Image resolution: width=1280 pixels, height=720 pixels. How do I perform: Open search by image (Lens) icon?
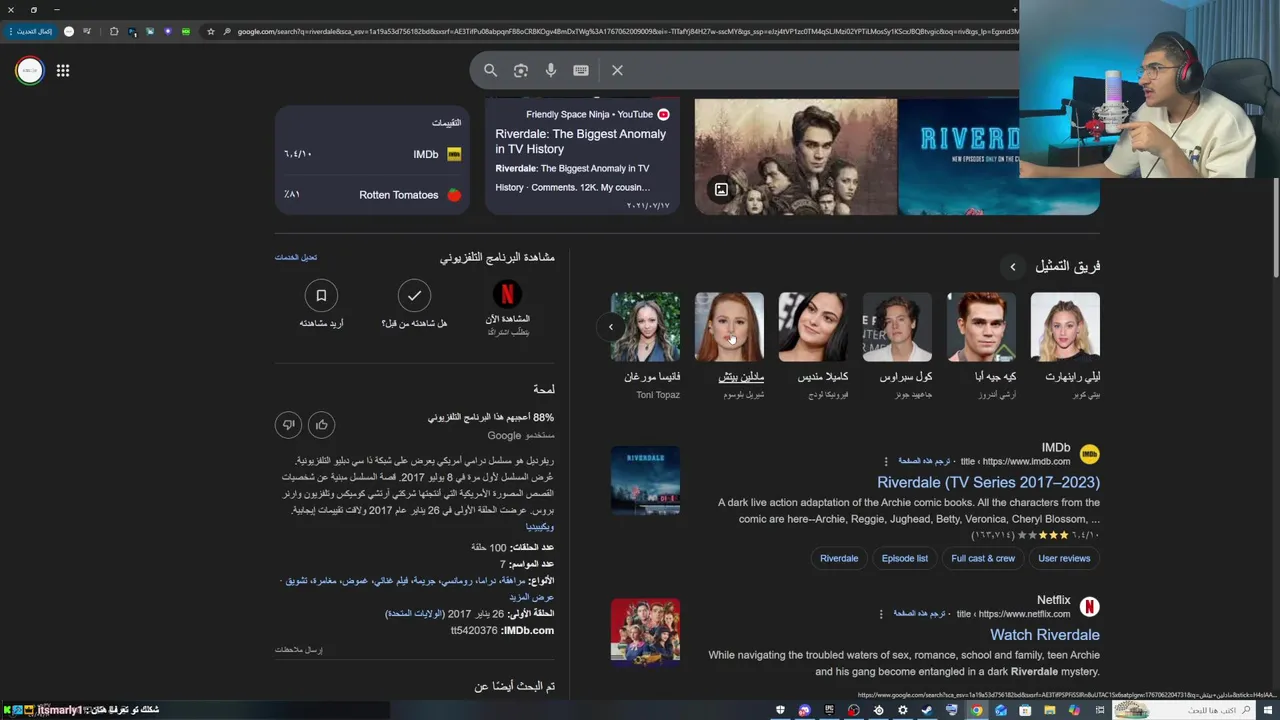(520, 70)
